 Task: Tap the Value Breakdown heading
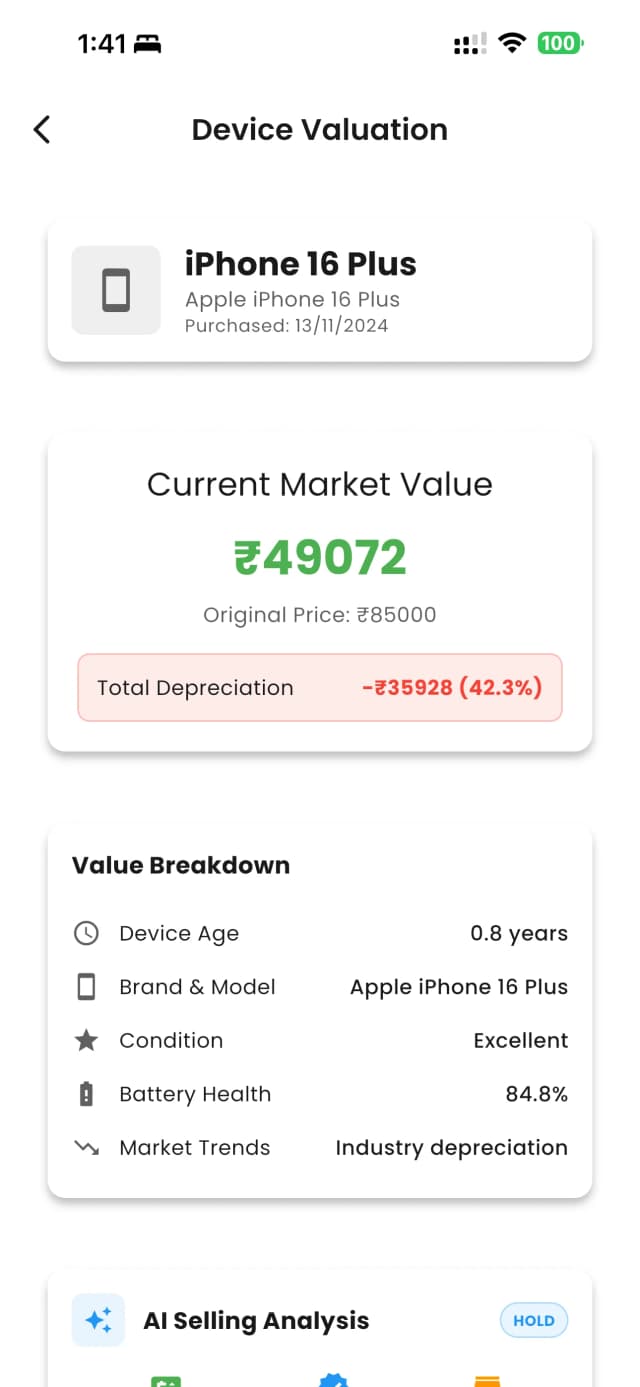coord(181,865)
